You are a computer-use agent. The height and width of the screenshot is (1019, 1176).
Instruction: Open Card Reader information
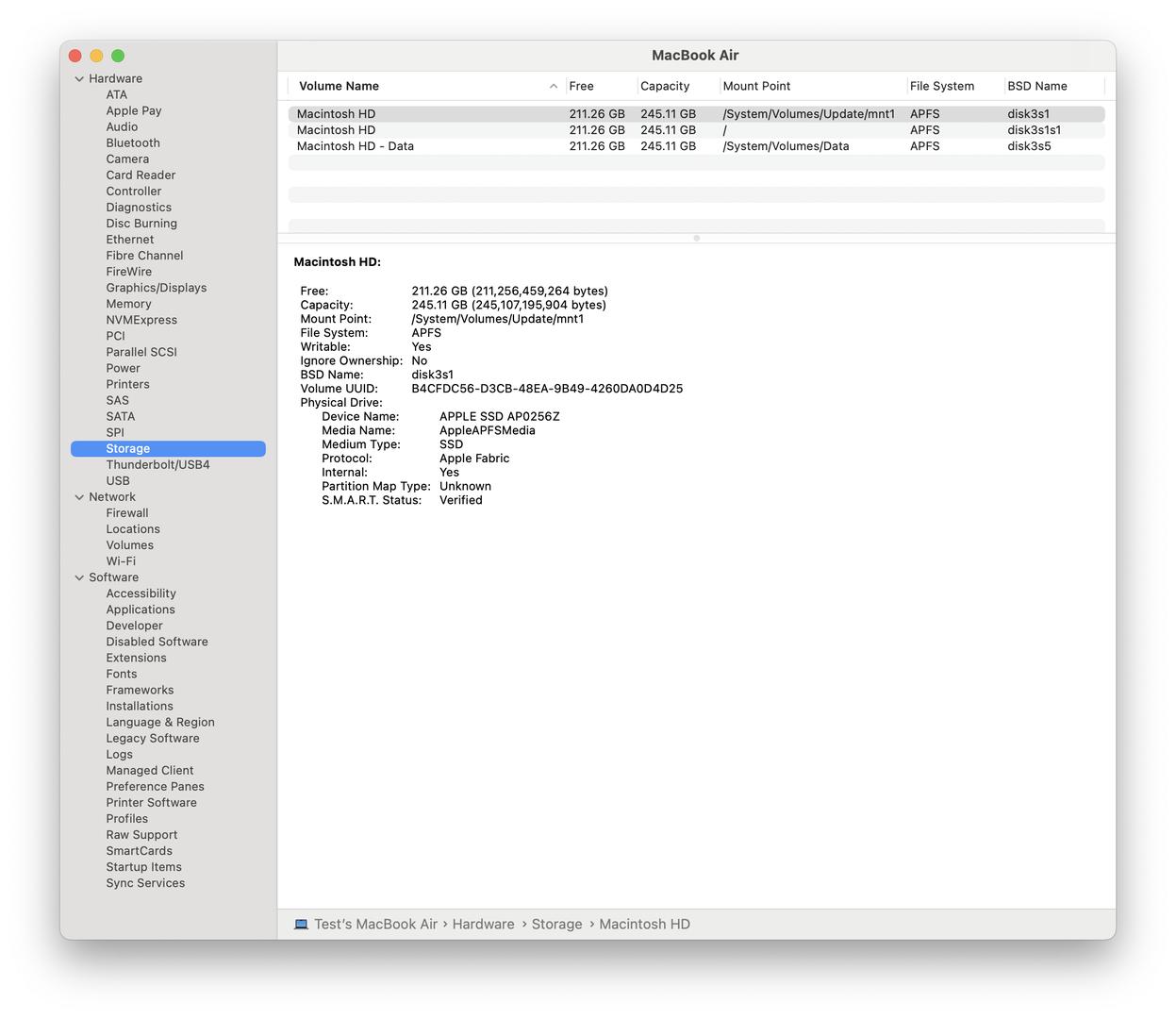pos(141,175)
